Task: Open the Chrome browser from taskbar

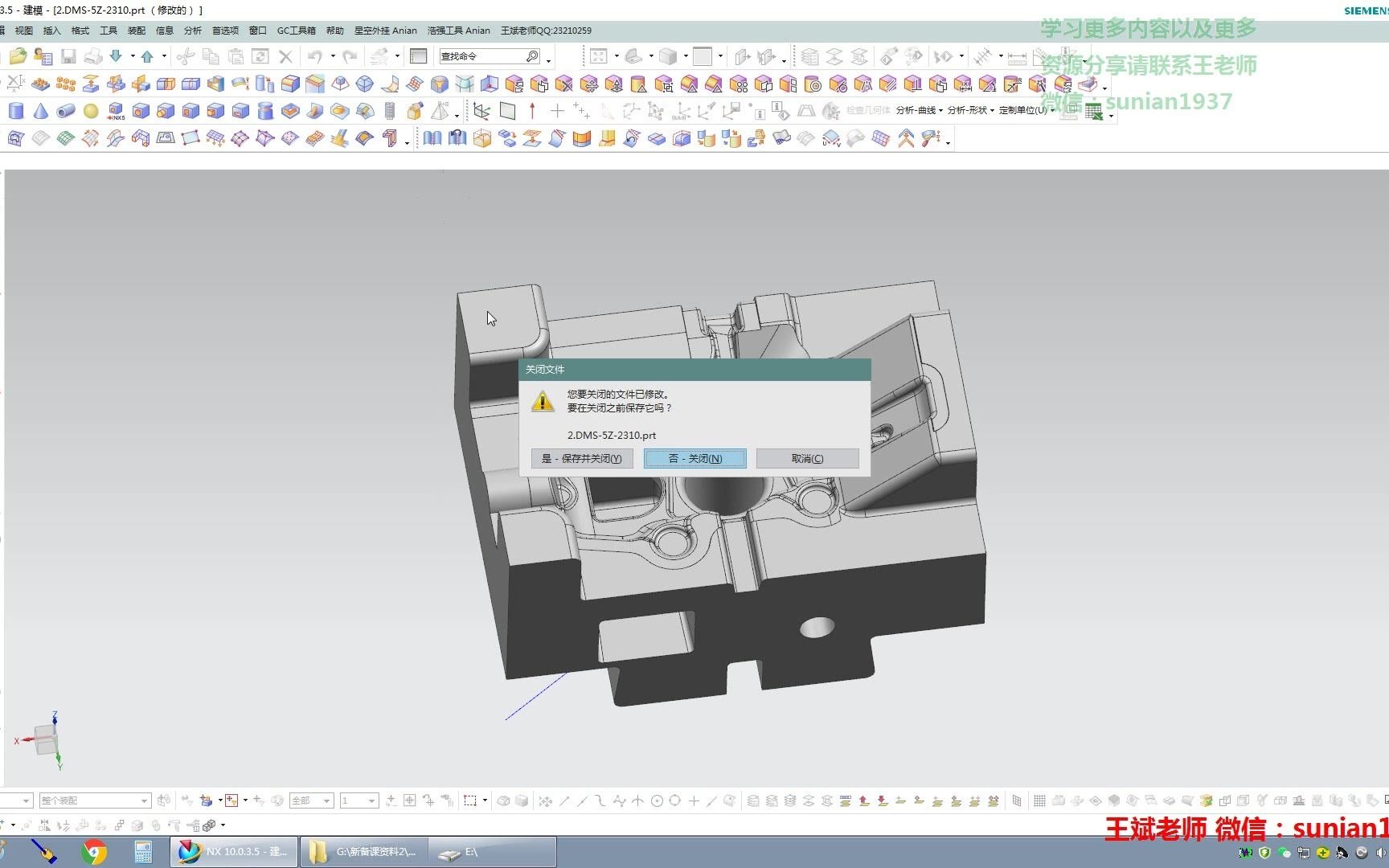Action: (x=94, y=852)
